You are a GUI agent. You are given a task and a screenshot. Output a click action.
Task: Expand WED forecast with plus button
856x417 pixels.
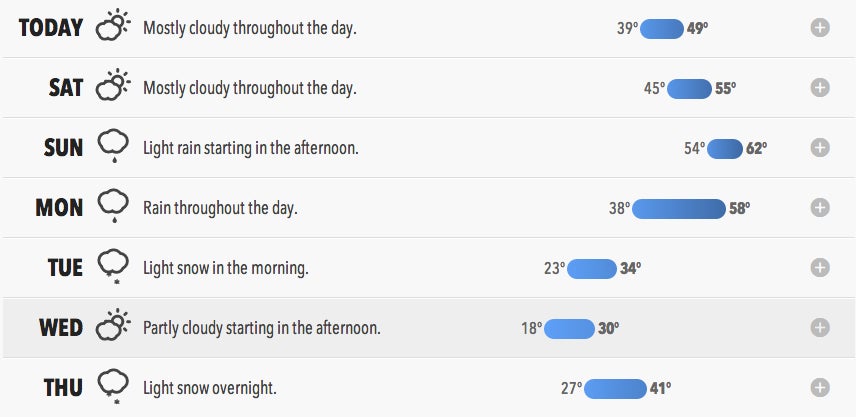pyautogui.click(x=820, y=328)
